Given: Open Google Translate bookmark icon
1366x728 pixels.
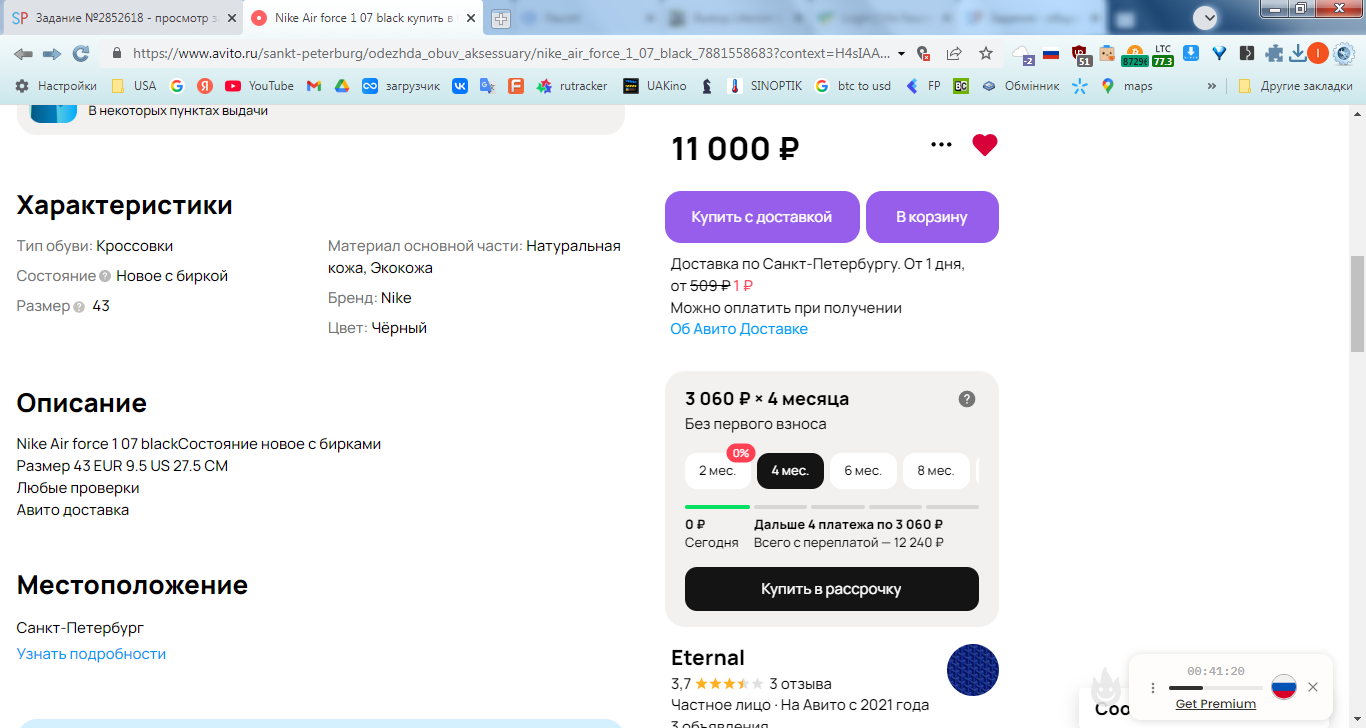Looking at the screenshot, I should (x=487, y=86).
